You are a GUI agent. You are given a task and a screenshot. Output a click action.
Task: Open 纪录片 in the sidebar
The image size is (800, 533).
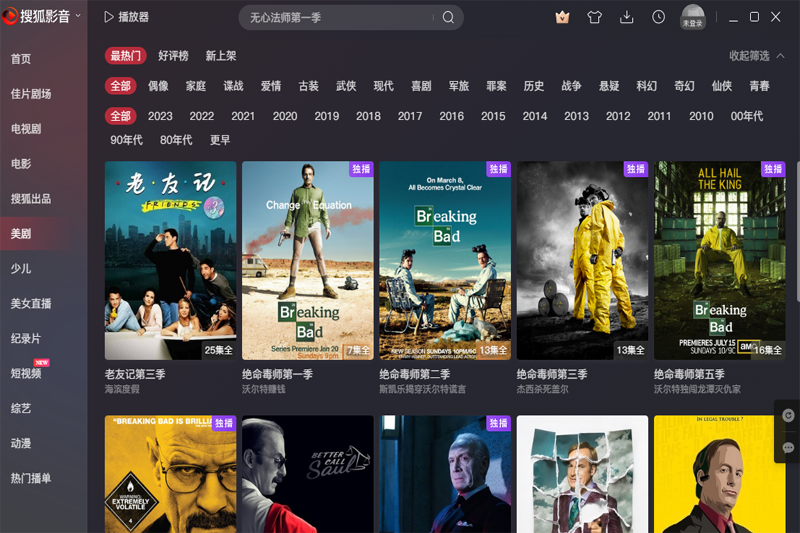[26, 339]
